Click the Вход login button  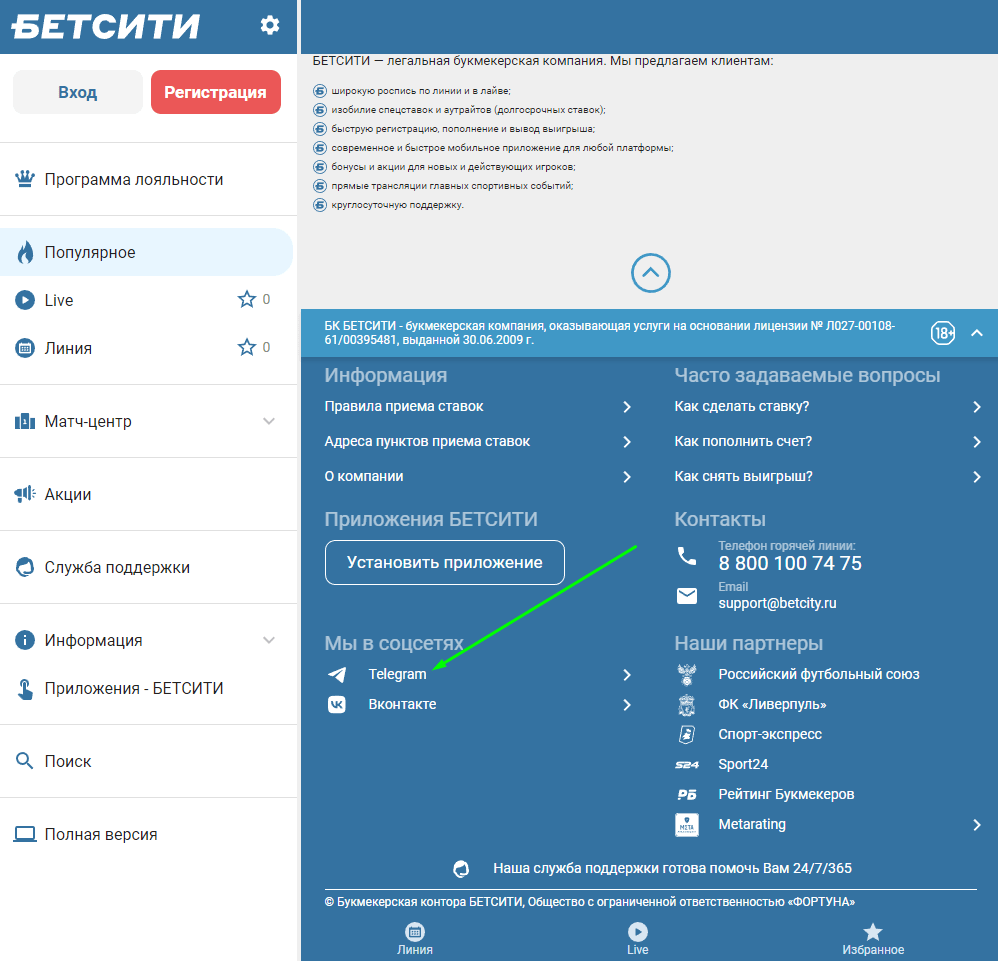coord(78,92)
